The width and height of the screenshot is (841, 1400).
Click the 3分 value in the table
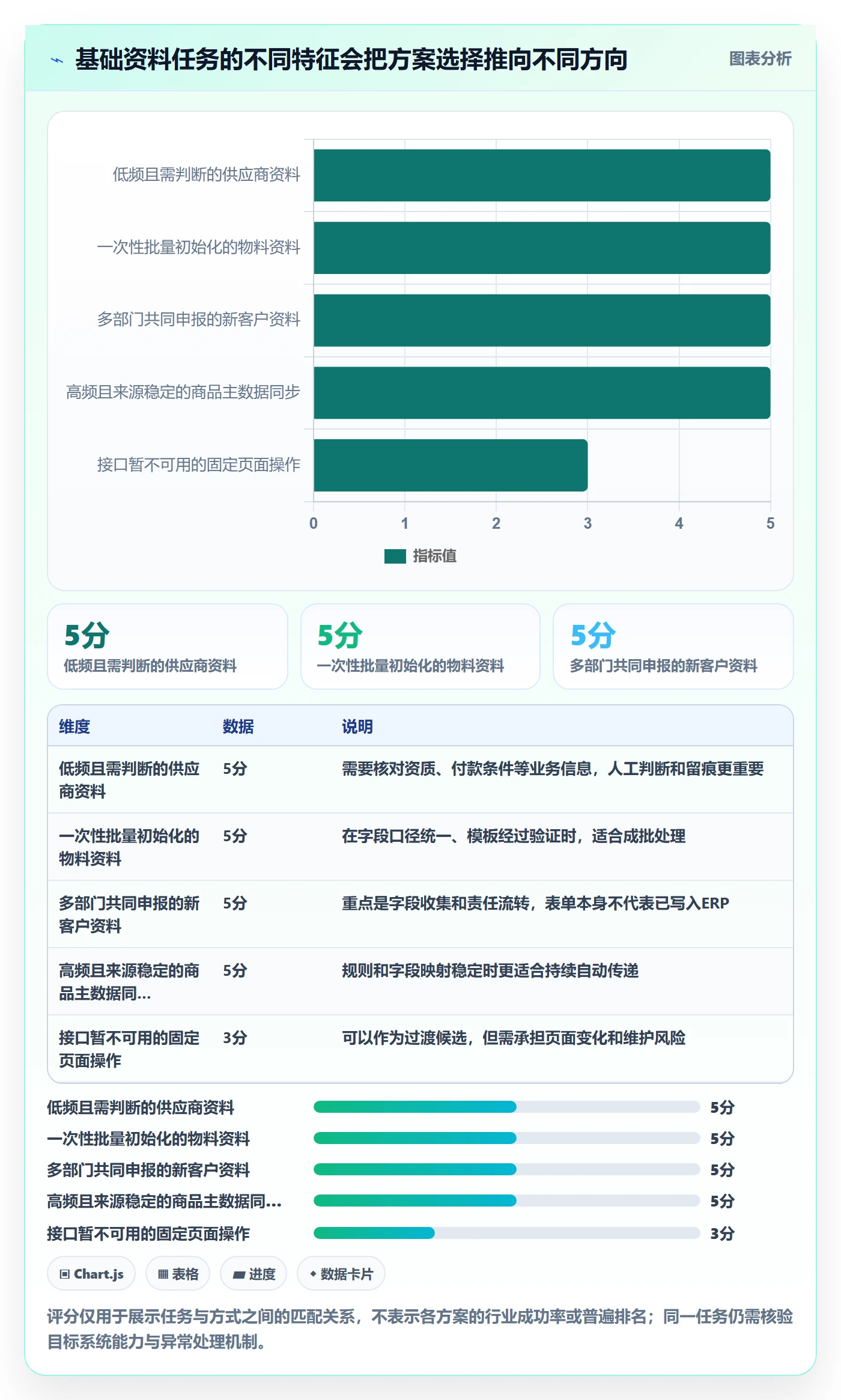[235, 1038]
